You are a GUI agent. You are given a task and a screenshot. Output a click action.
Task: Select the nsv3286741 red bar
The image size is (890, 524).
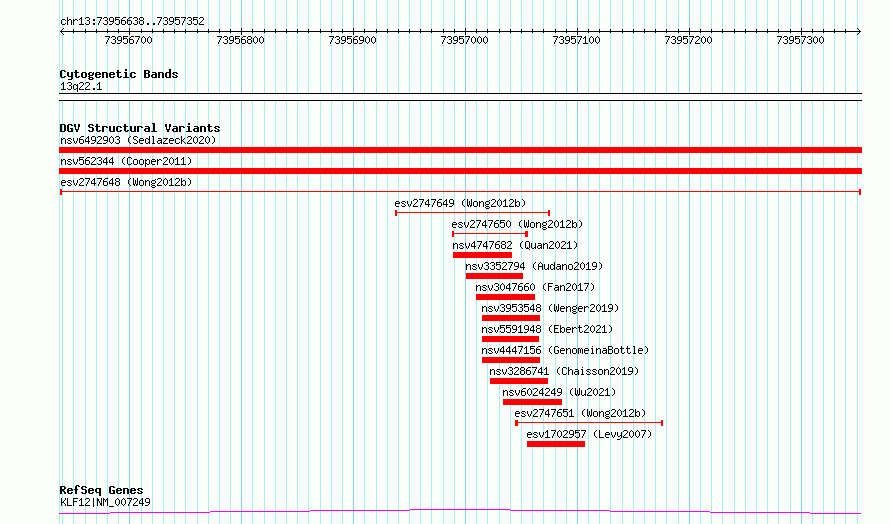coord(519,381)
